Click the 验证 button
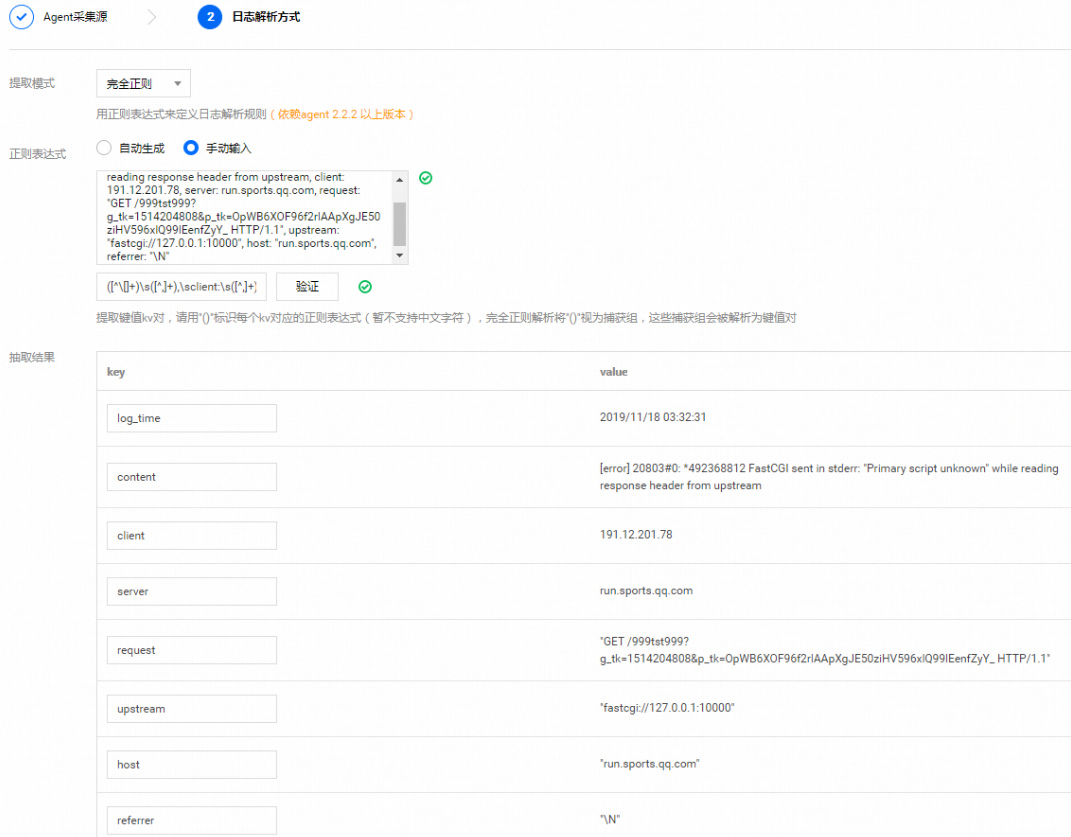 click(x=307, y=287)
